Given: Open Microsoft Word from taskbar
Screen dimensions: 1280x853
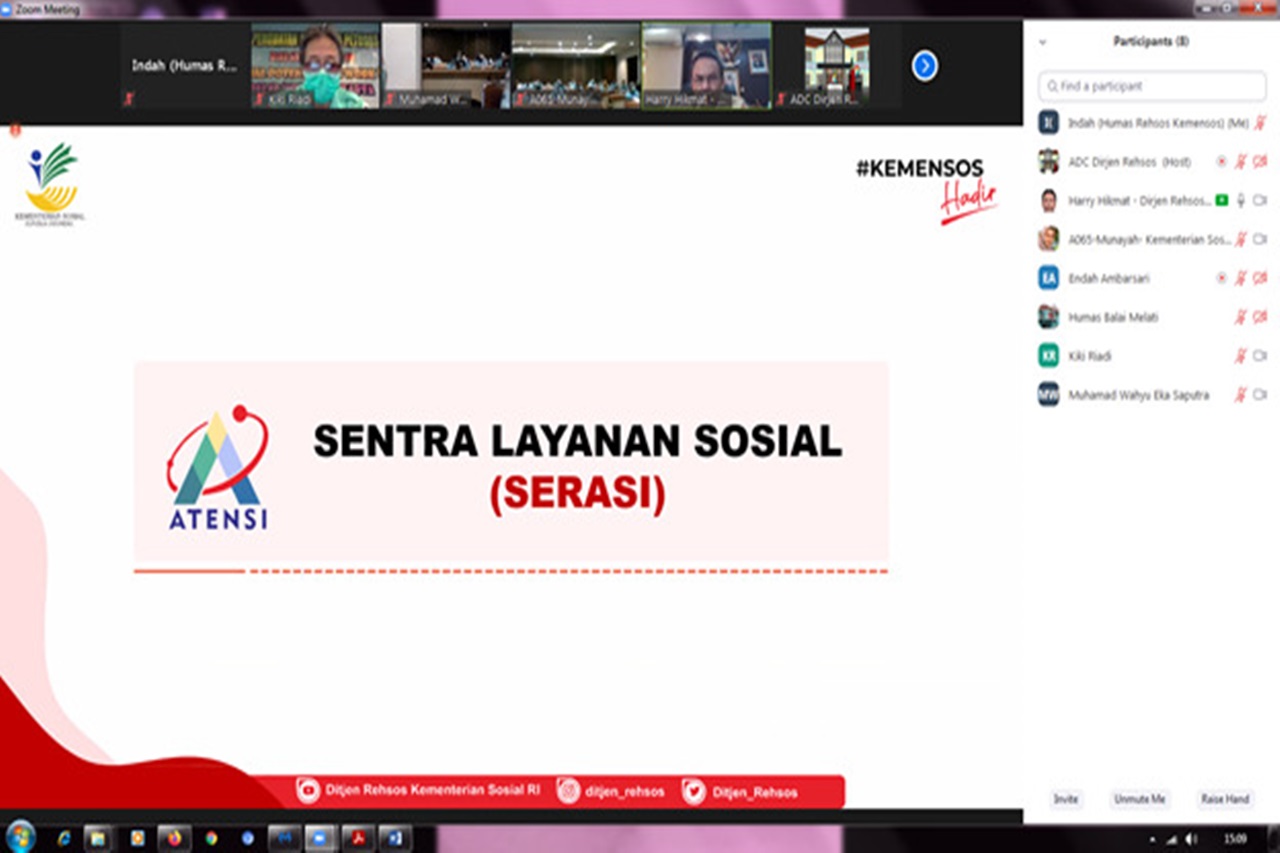Looking at the screenshot, I should (x=394, y=838).
